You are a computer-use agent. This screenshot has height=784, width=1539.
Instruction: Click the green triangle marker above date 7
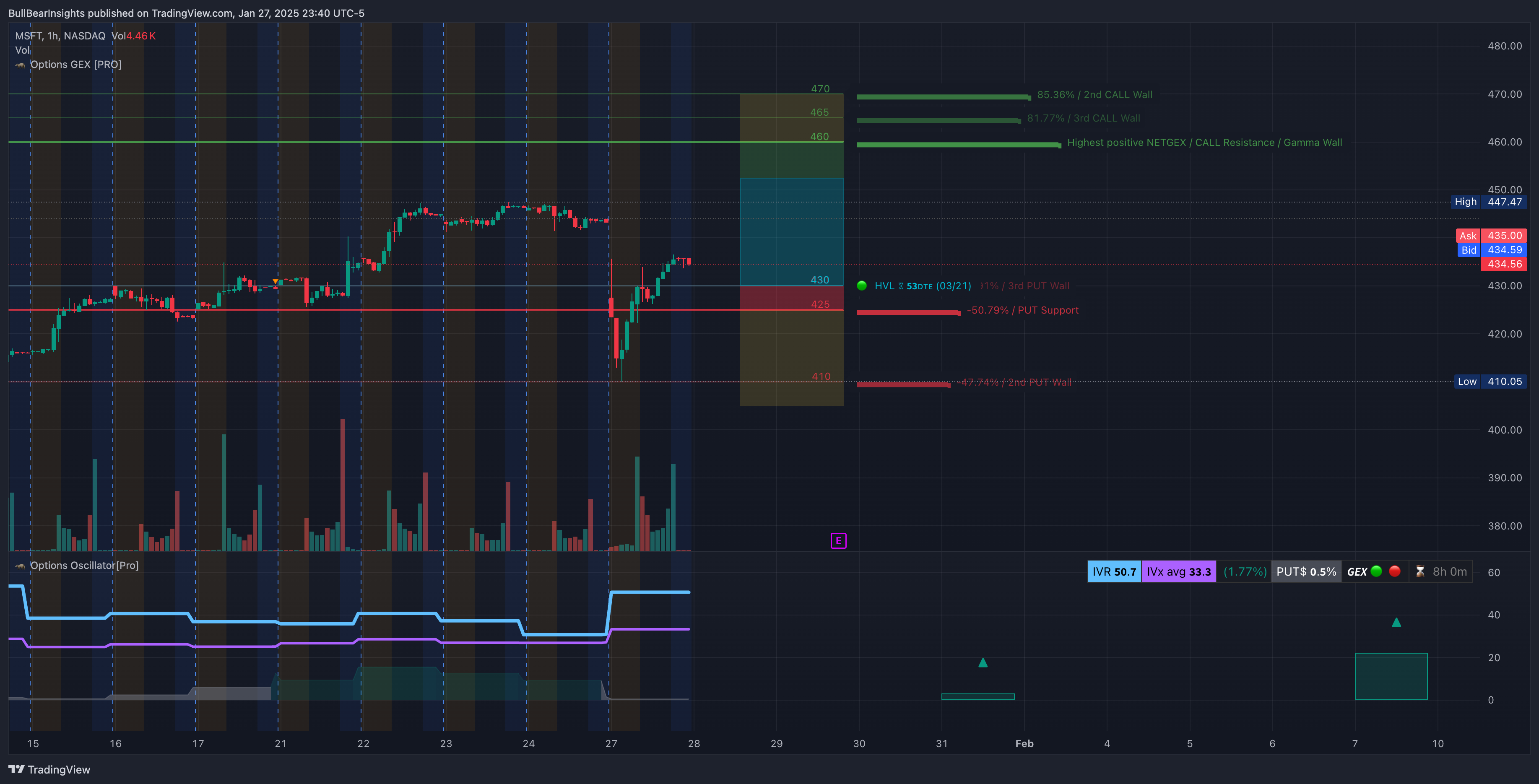1396,622
